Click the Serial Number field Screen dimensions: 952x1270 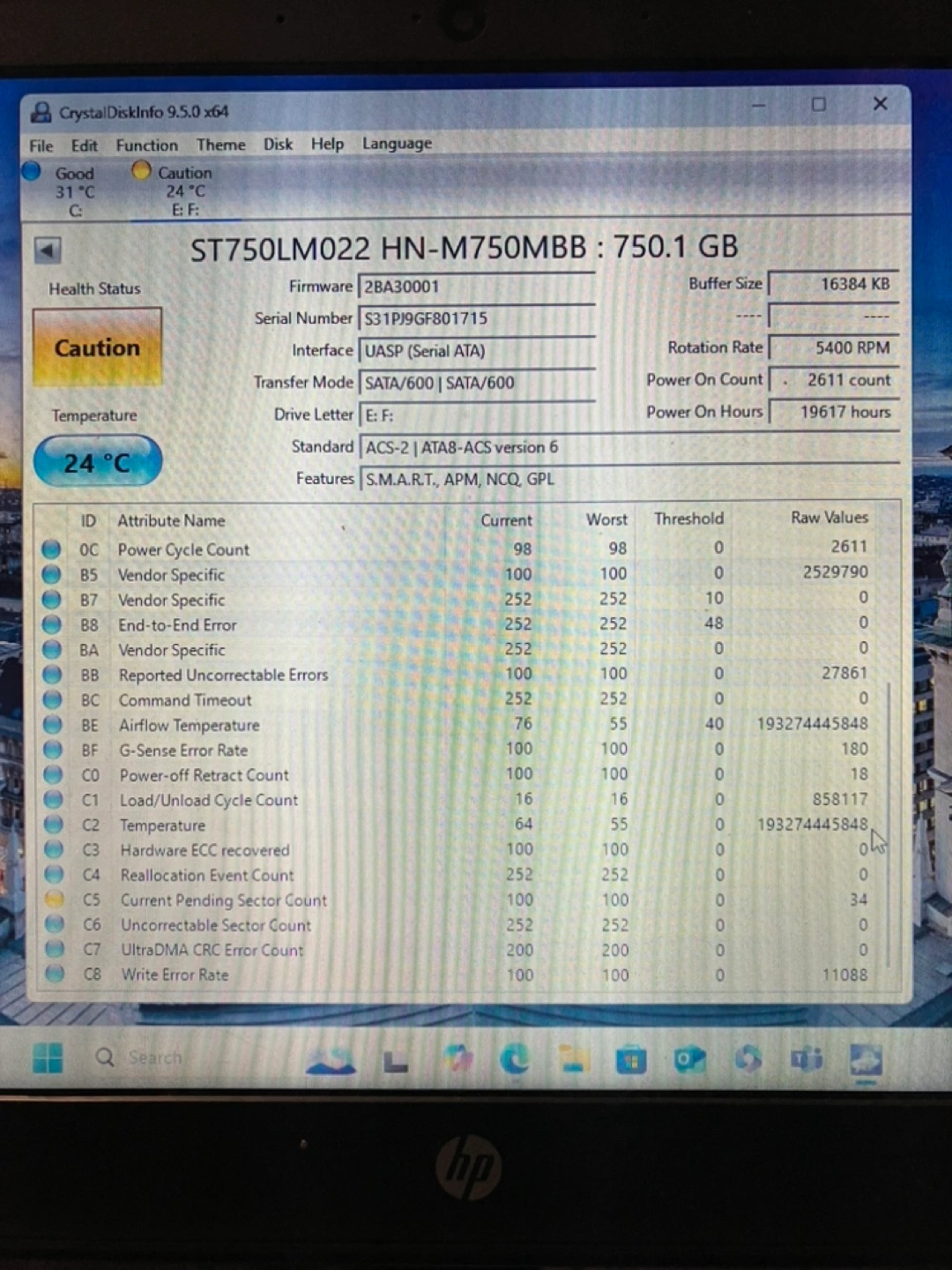click(x=477, y=318)
